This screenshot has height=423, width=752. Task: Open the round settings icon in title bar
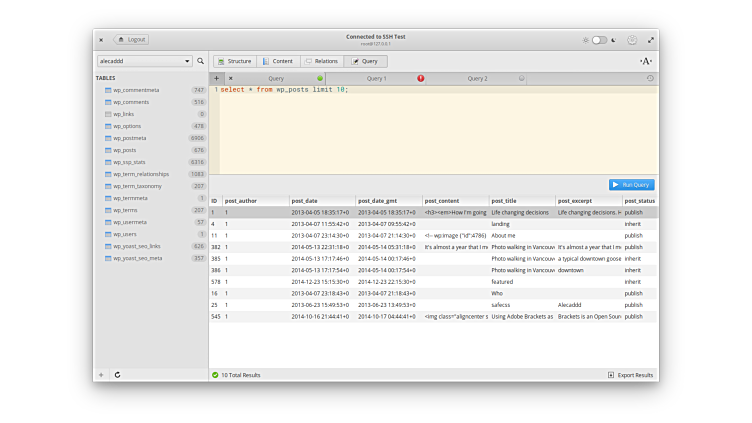(x=631, y=40)
